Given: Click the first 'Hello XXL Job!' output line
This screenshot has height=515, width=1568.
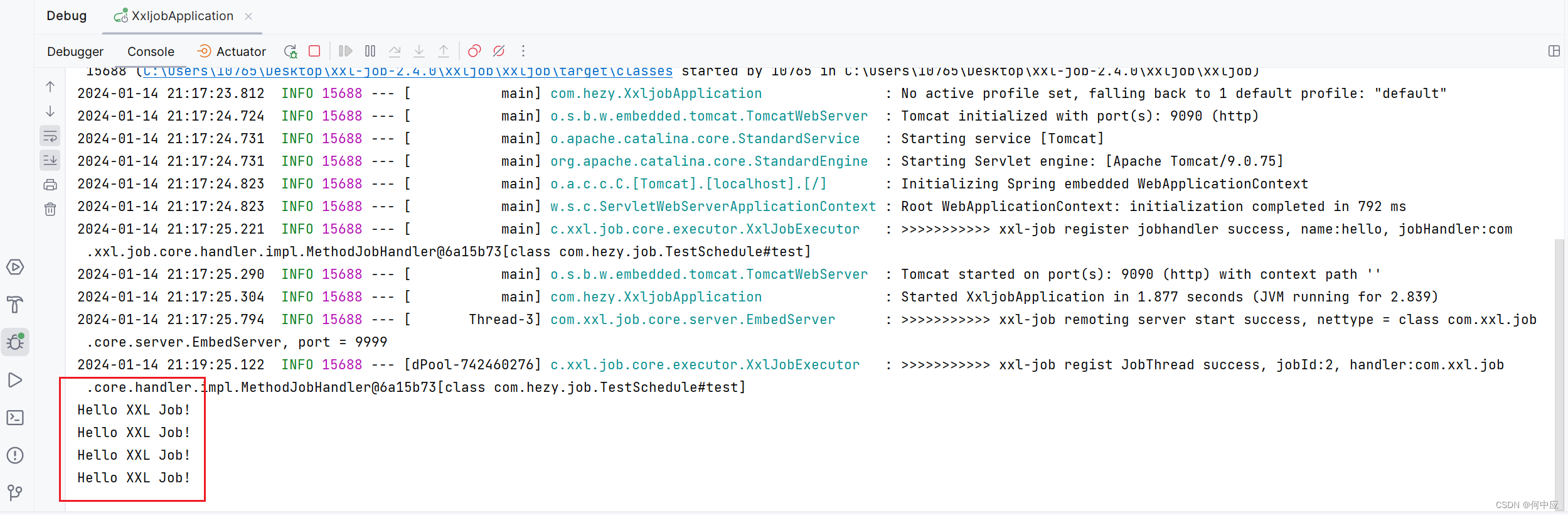Looking at the screenshot, I should (134, 410).
